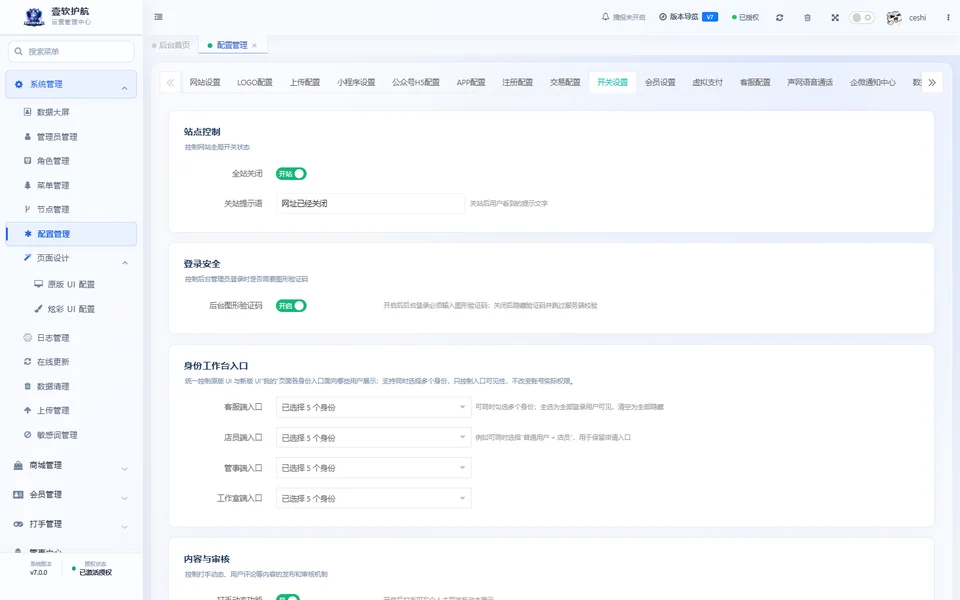The height and width of the screenshot is (600, 960).
Task: Click the 页面设计 wand icon
Action: coord(28,258)
